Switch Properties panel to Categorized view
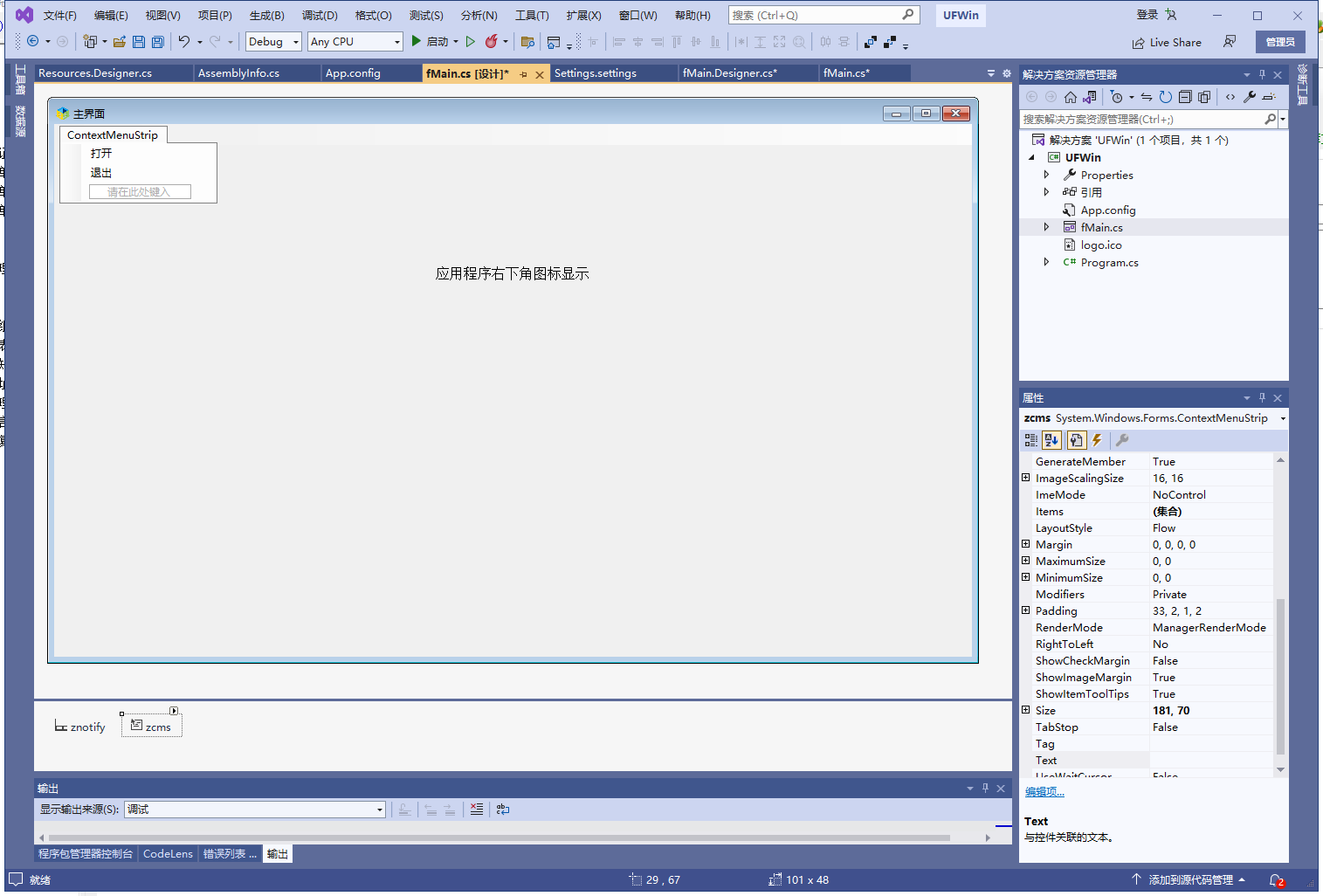Screen dimensions: 1323x896 pos(1031,440)
